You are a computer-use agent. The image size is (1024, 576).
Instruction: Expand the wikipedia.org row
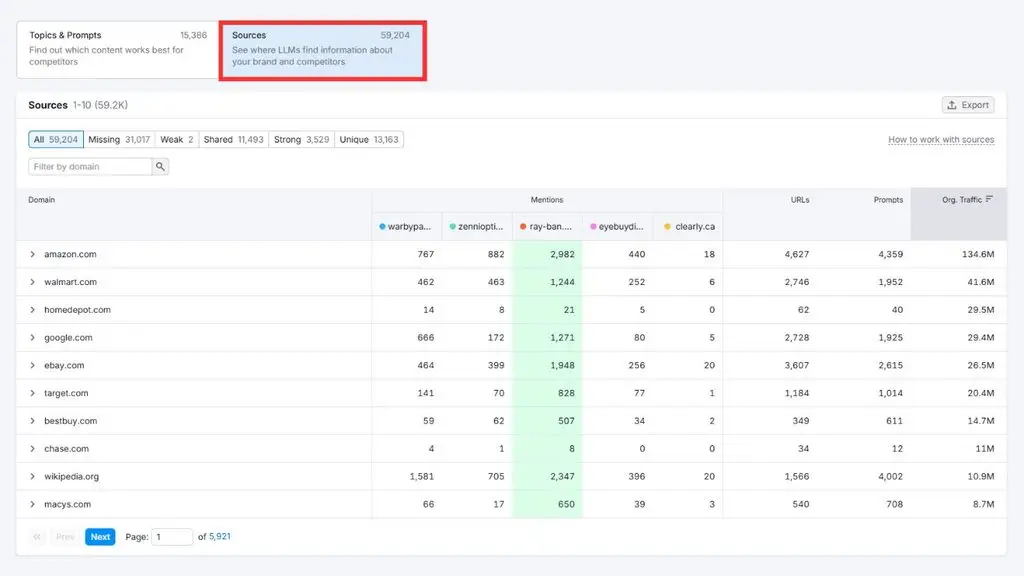[x=32, y=476]
